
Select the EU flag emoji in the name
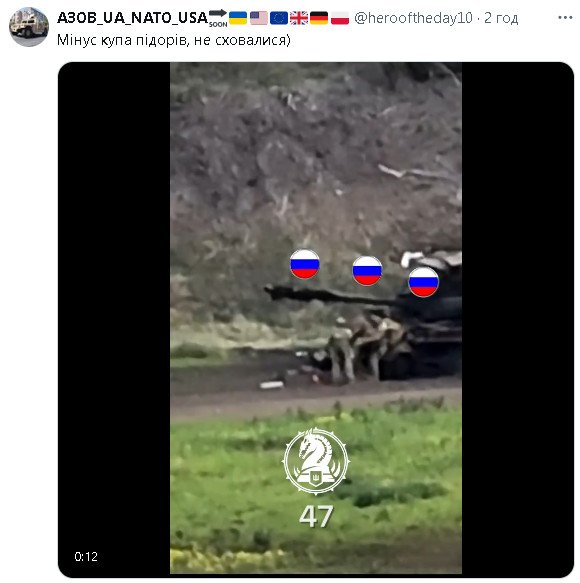coord(279,18)
